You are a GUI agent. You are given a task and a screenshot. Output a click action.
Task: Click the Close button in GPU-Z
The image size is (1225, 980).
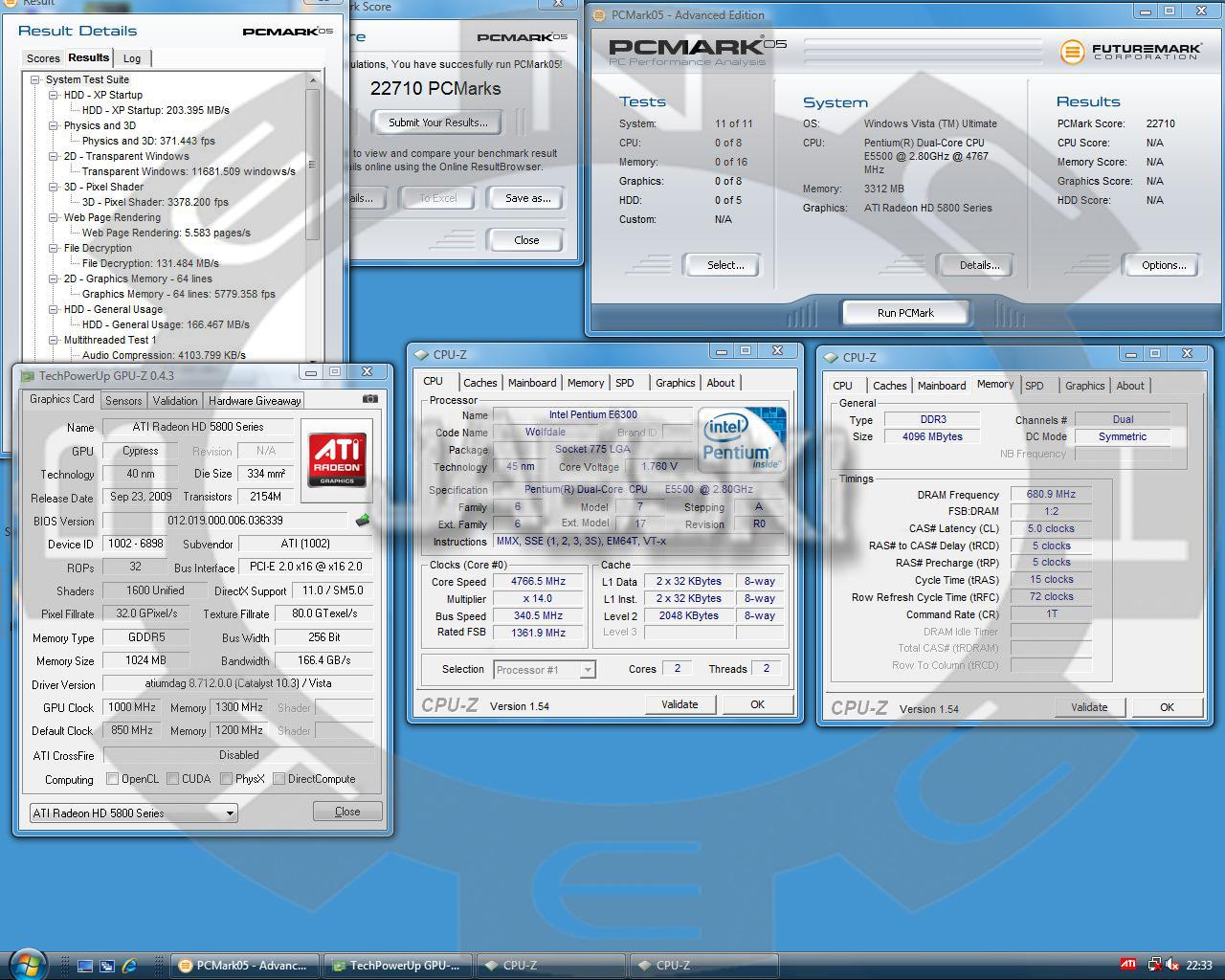(x=347, y=812)
